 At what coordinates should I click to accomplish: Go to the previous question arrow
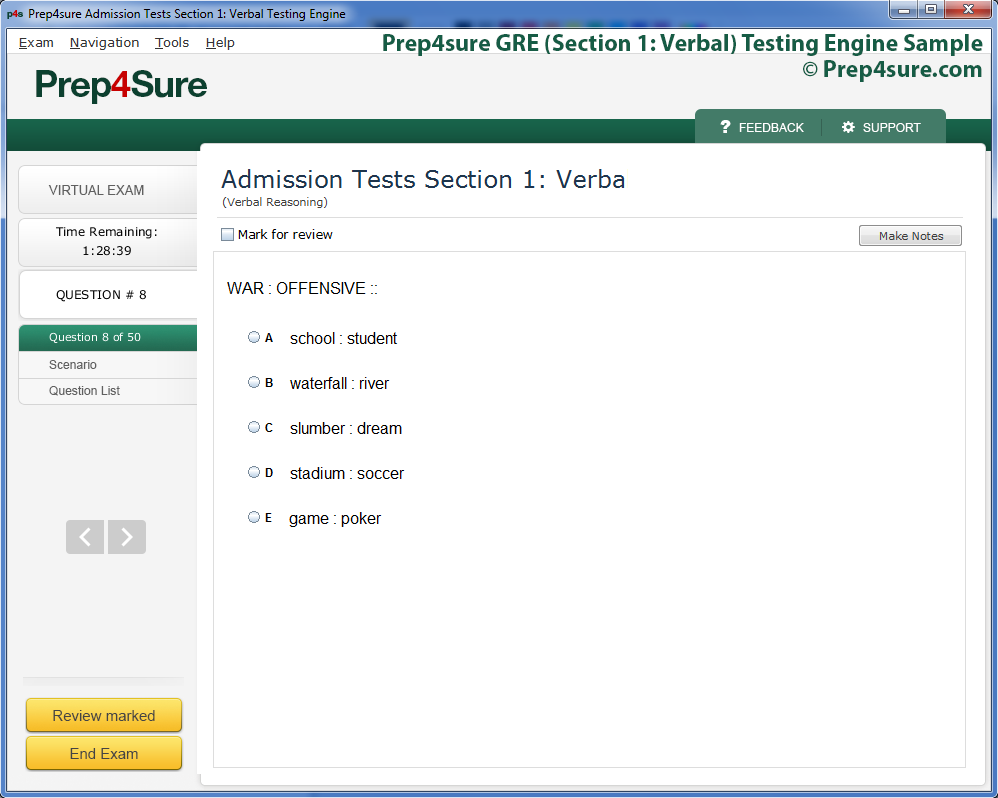click(85, 537)
